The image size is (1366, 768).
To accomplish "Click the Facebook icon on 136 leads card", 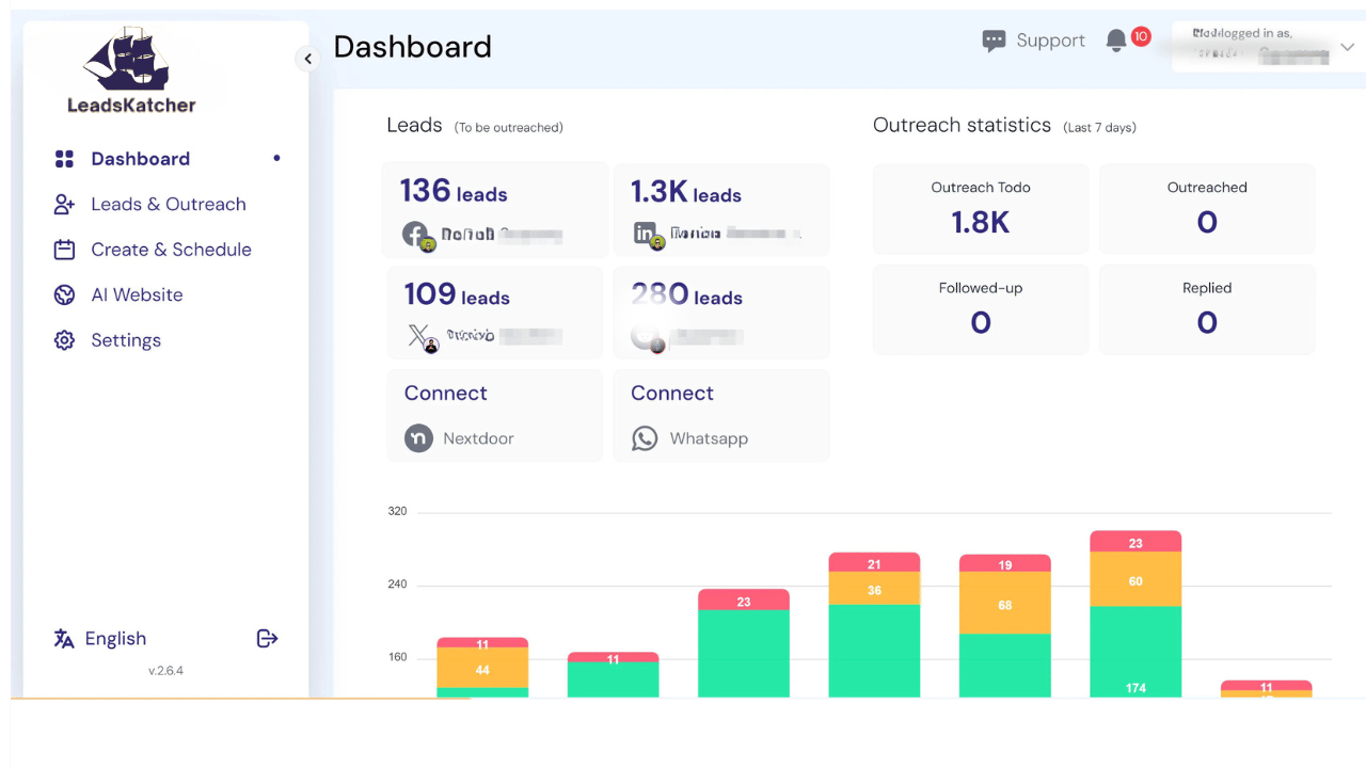I will tap(415, 234).
